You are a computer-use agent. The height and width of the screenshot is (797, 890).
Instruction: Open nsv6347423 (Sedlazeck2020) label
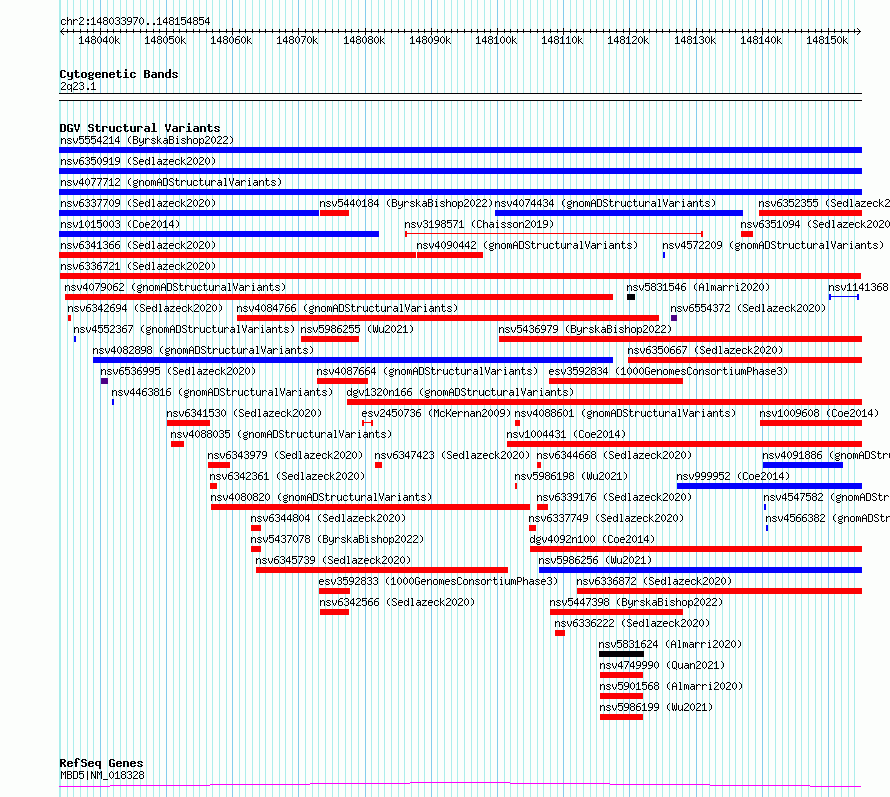point(452,455)
